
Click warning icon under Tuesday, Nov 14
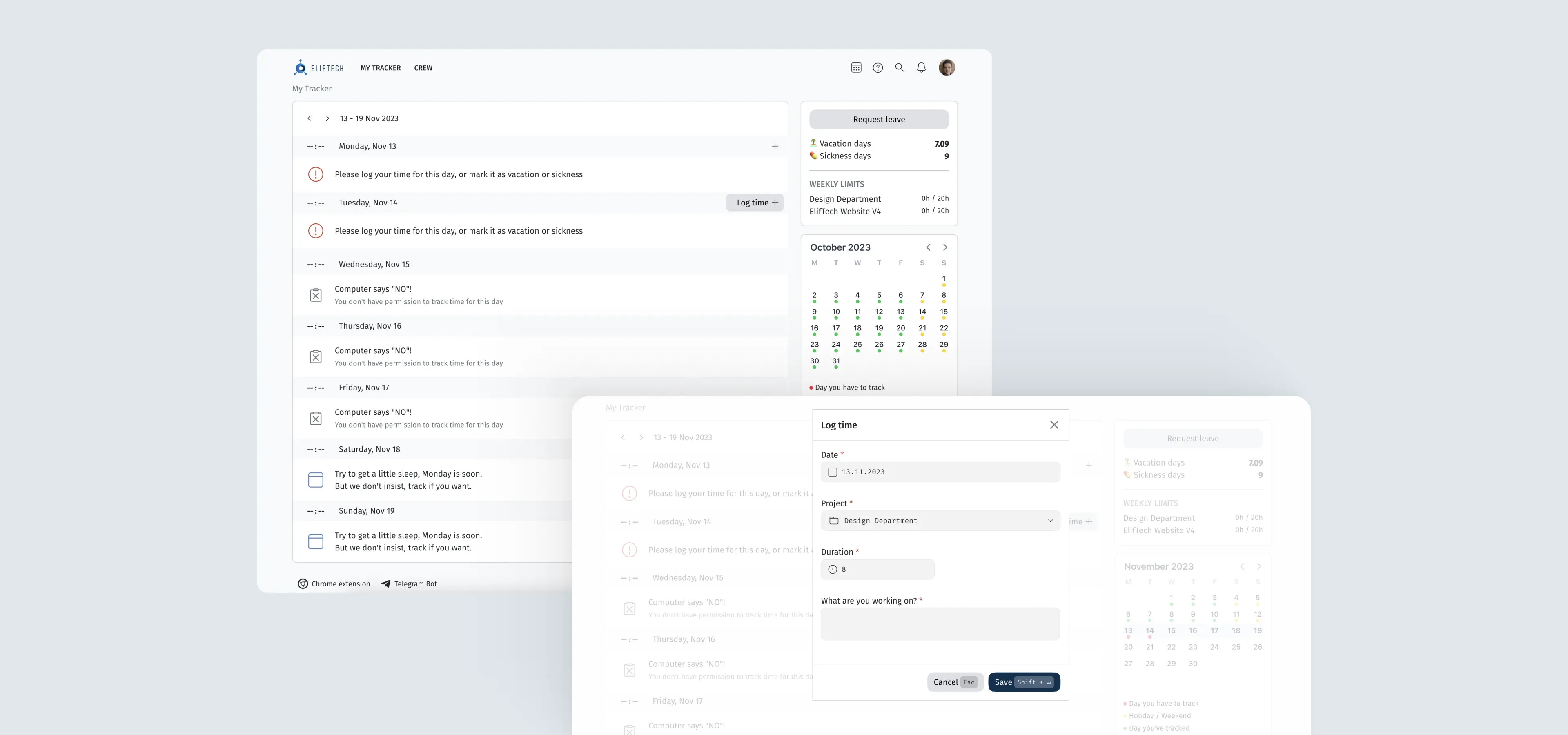click(x=316, y=231)
